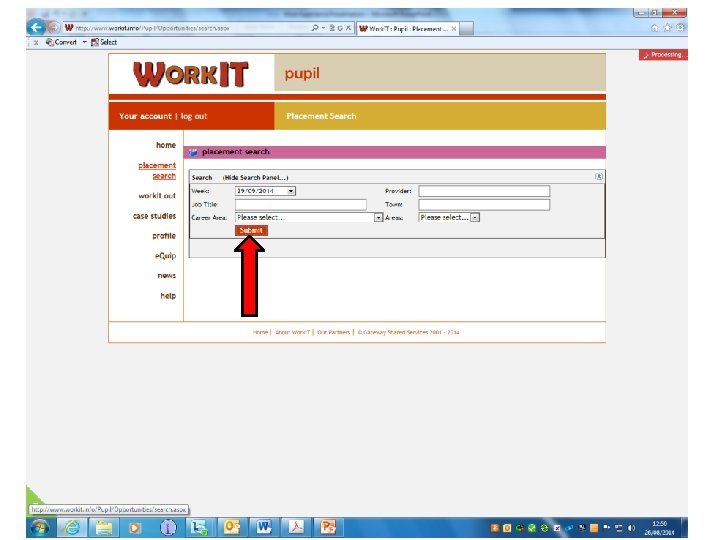Open the Lync taskbar icon
Screen dimensions: 720x540
[x=200, y=527]
